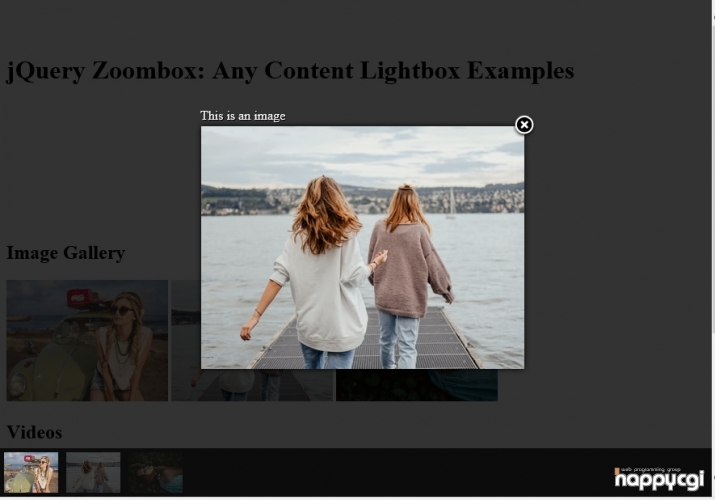Click the 'Image Gallery' section heading
This screenshot has width=715, height=500.
pyautogui.click(x=66, y=253)
